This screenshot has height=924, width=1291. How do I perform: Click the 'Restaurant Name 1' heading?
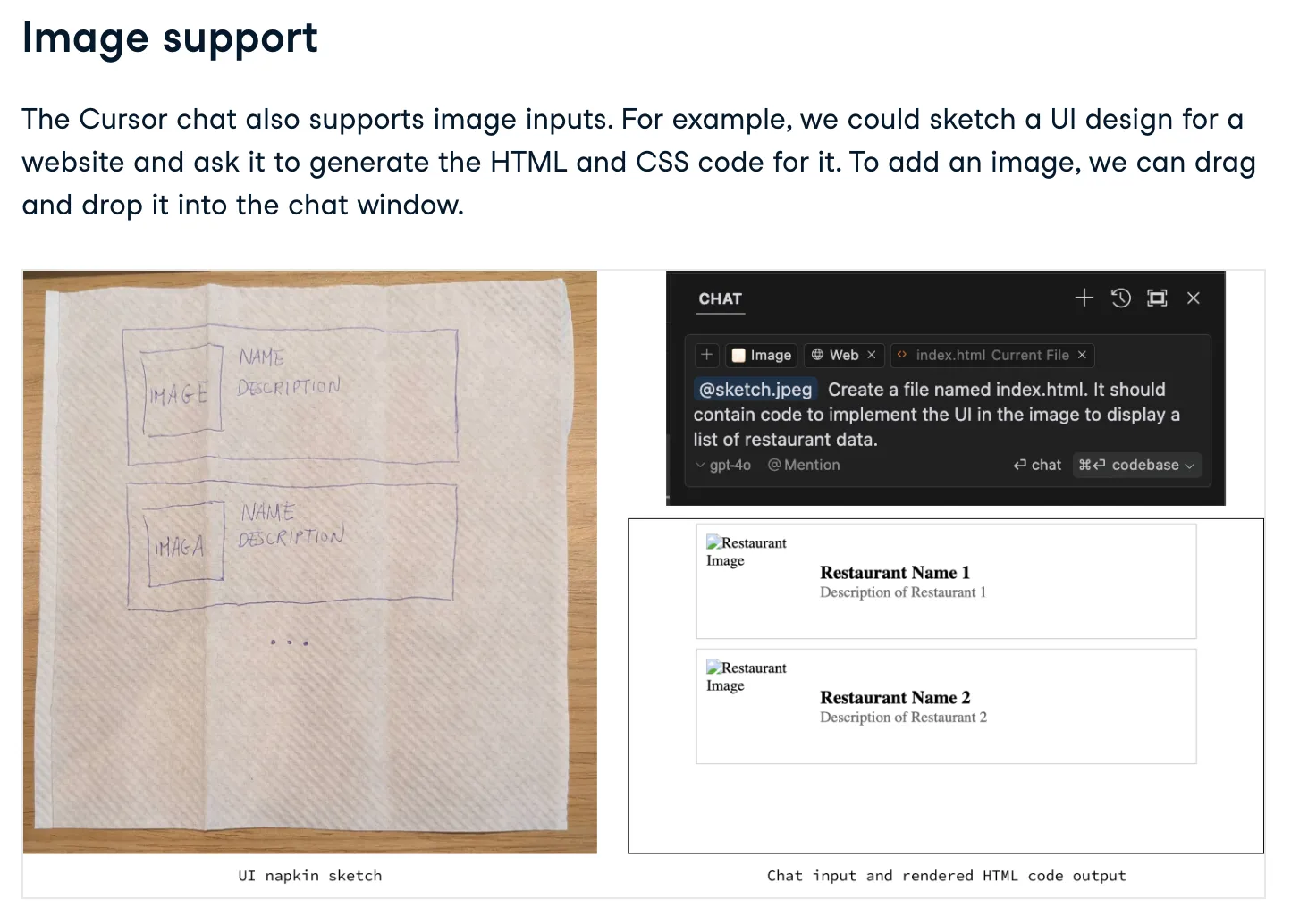tap(895, 573)
